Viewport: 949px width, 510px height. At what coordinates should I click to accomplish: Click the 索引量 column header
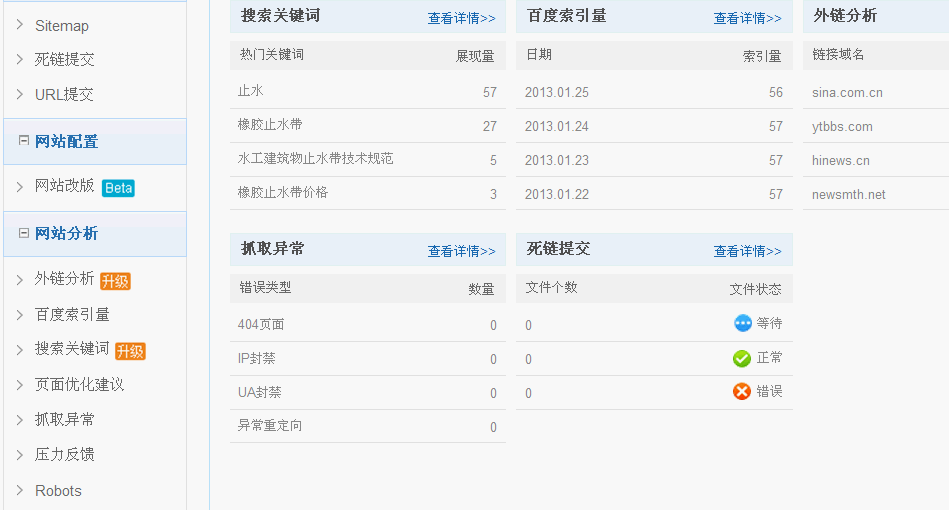click(x=762, y=56)
